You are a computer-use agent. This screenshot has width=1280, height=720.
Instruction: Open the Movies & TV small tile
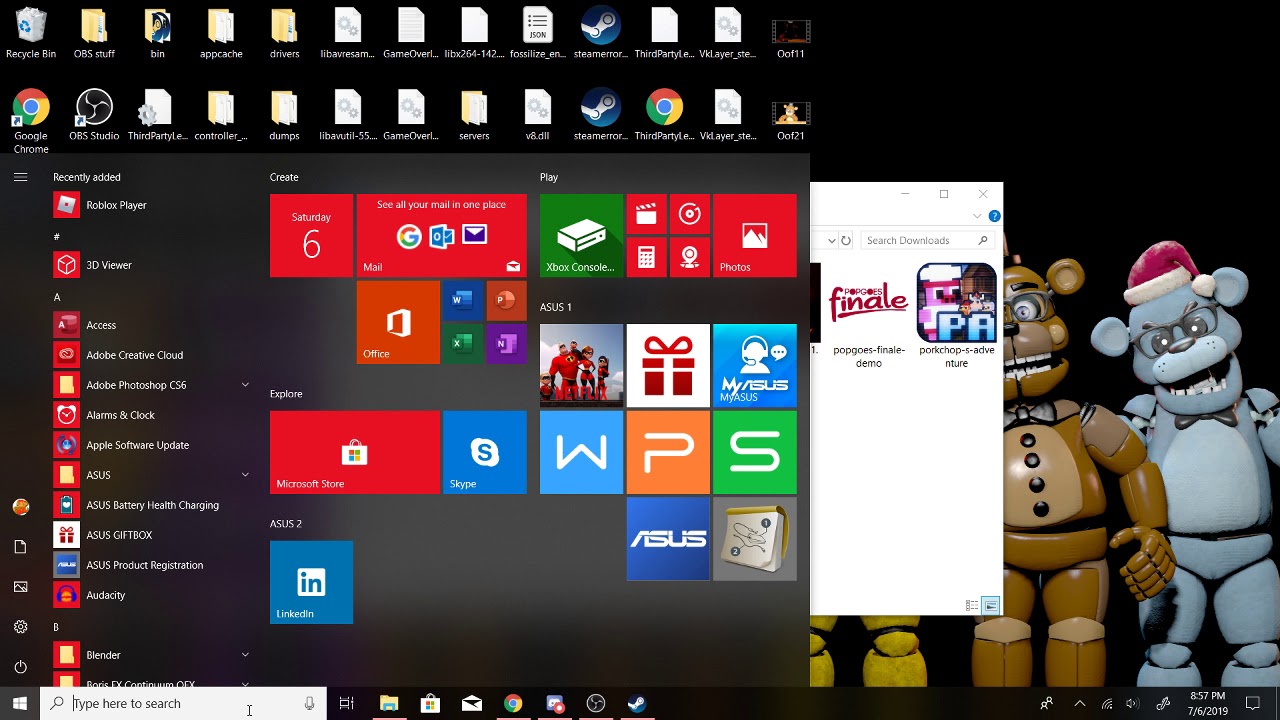coord(646,214)
